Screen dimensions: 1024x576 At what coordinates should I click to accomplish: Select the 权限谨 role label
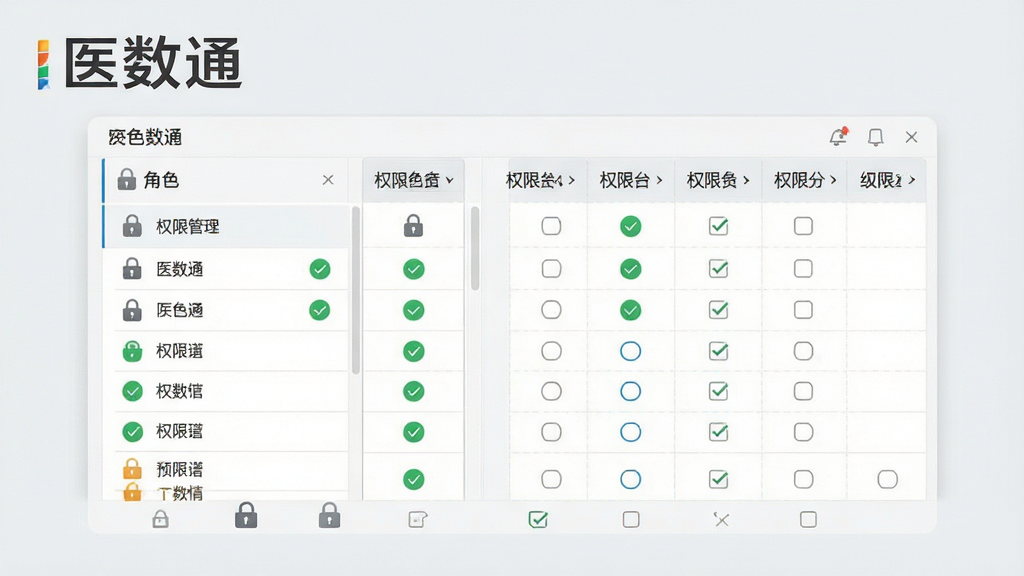pyautogui.click(x=180, y=351)
